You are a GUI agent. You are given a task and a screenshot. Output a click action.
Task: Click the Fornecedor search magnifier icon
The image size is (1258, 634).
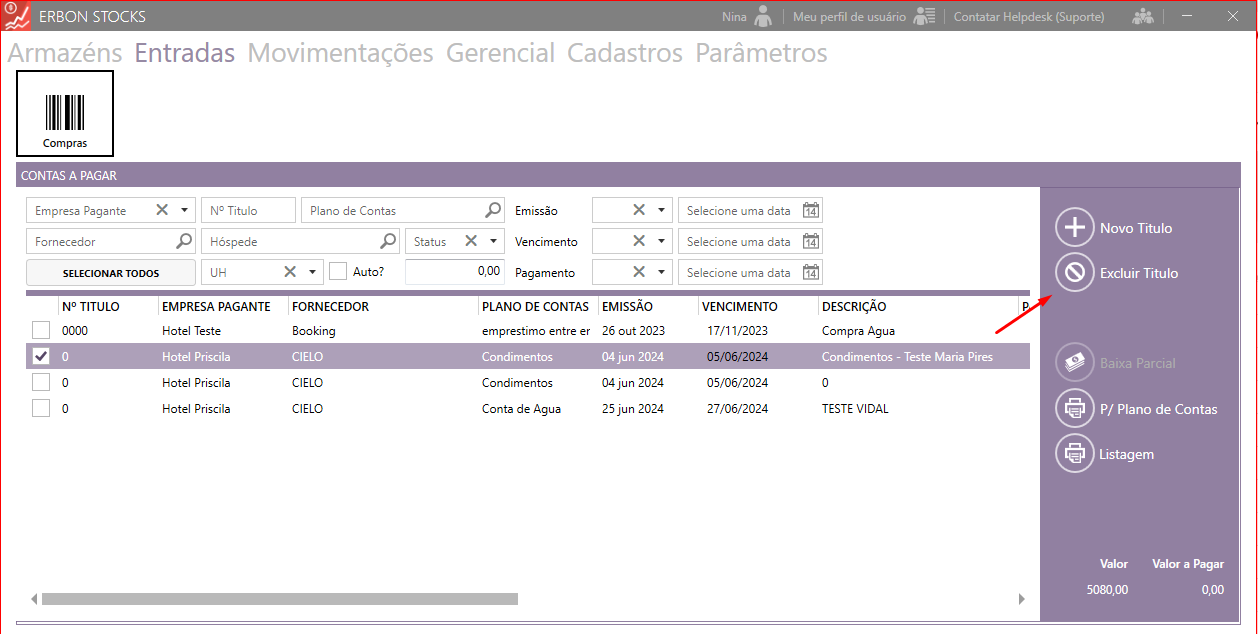click(184, 241)
